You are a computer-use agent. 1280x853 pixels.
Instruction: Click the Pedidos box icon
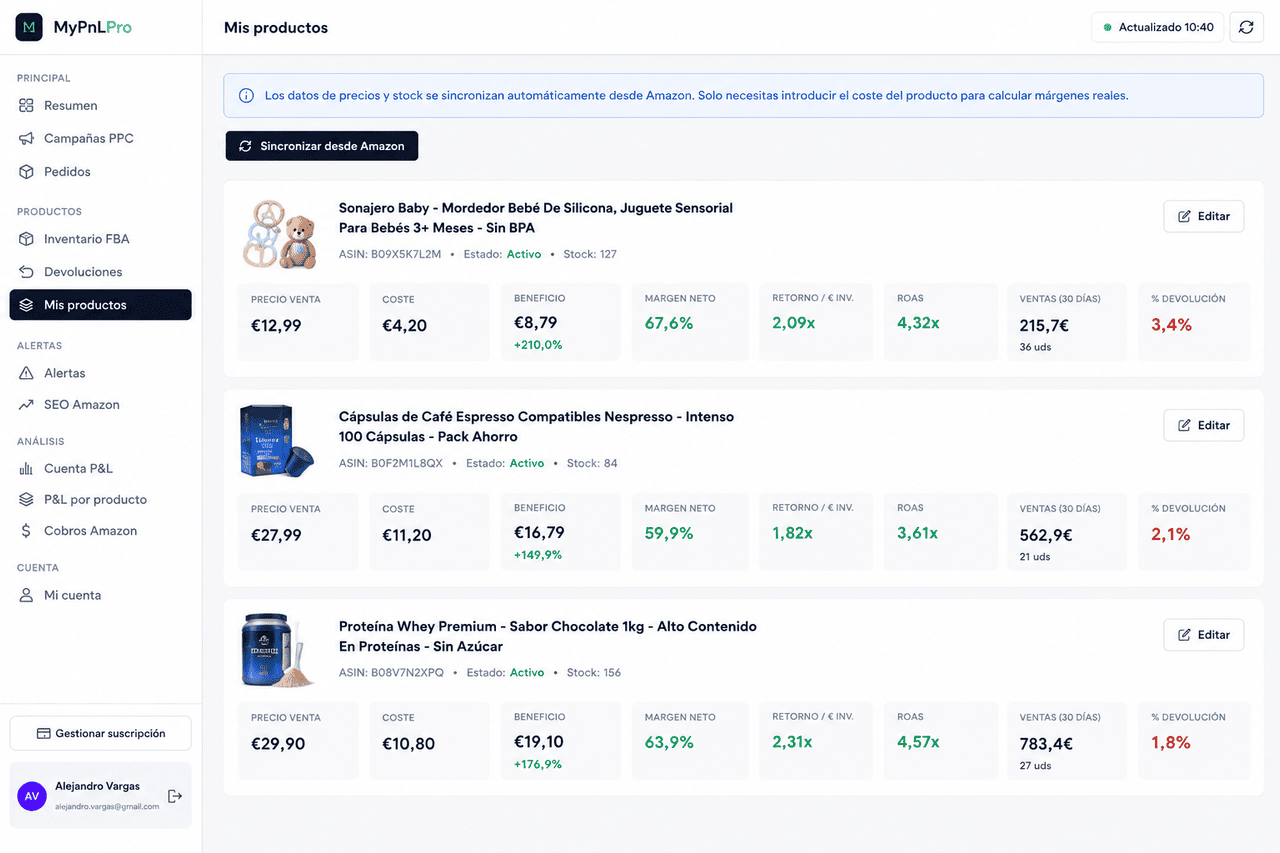coord(27,172)
